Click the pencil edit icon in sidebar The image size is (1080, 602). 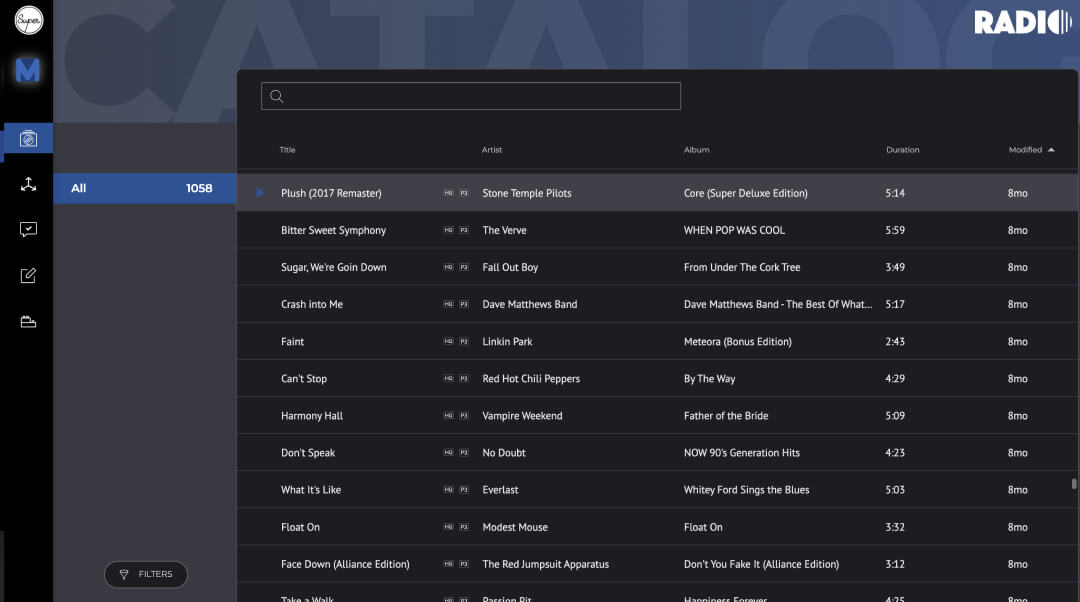point(28,276)
